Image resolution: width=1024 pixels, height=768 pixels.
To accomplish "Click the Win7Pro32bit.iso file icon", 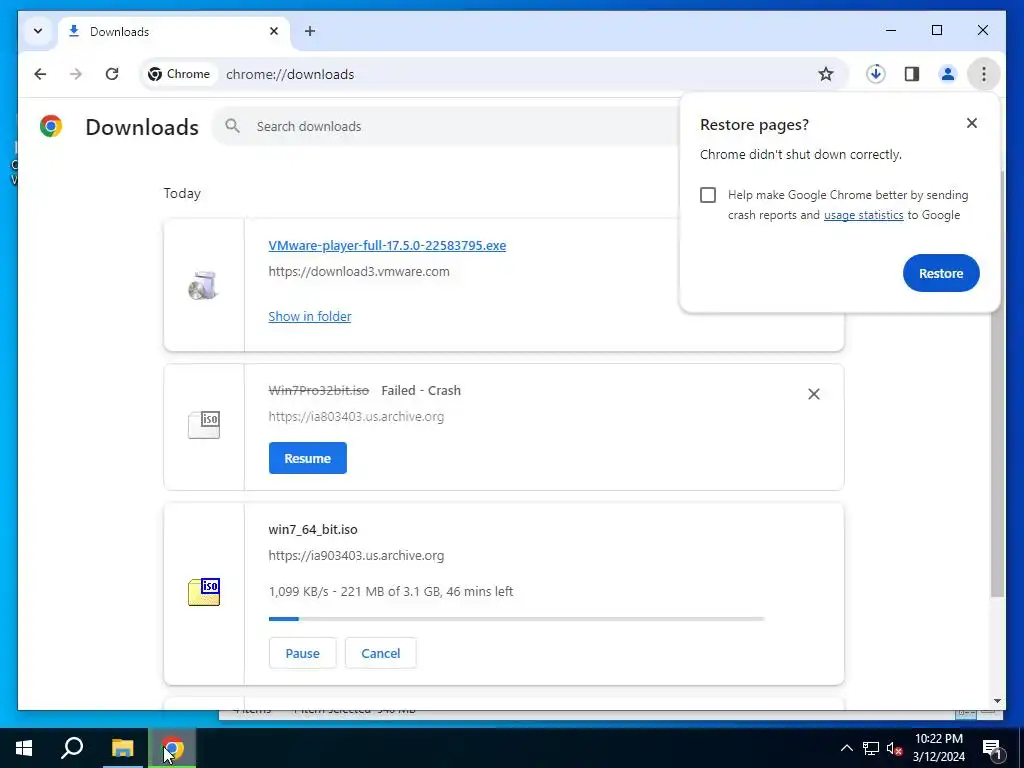I will point(204,424).
